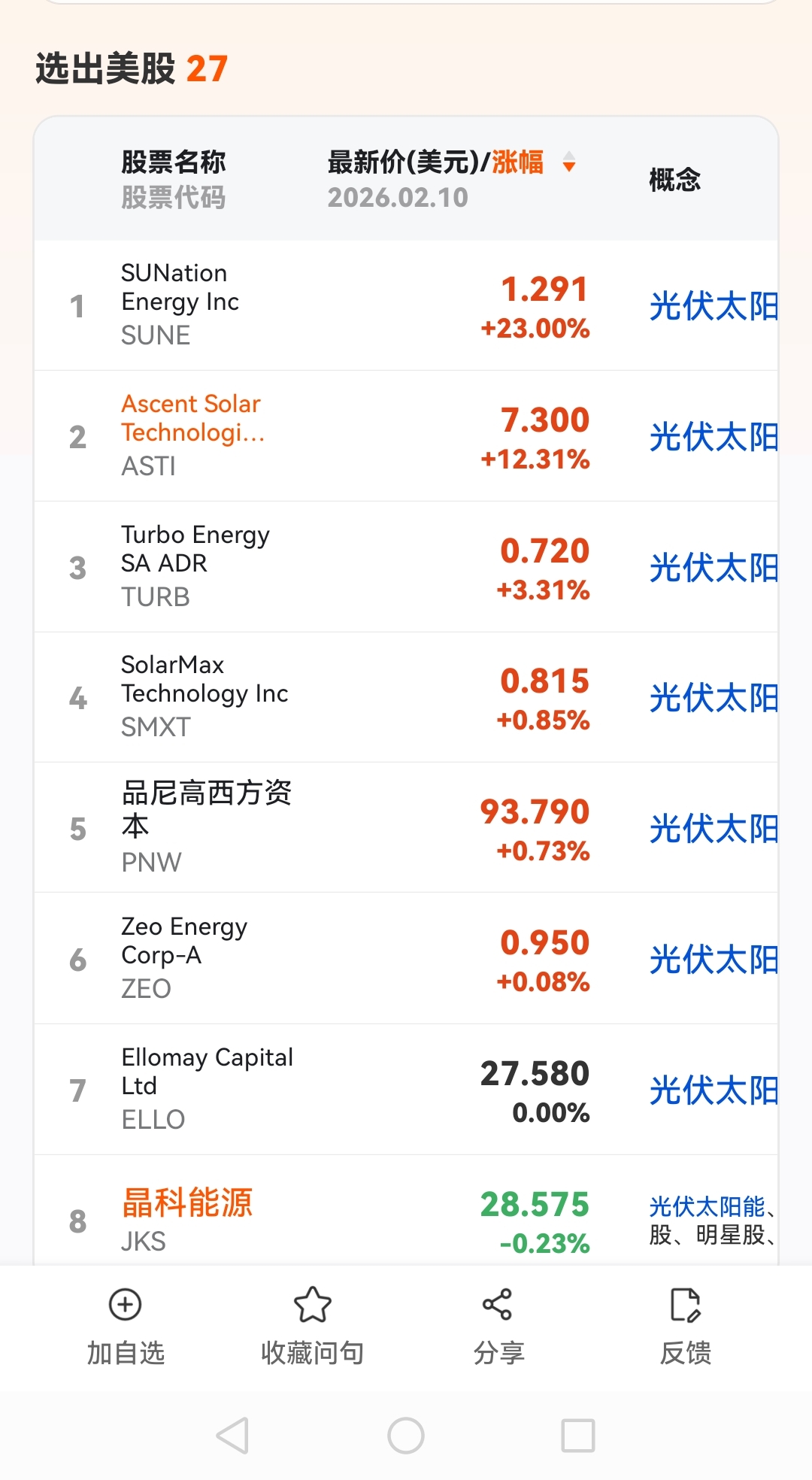Toggle sort order by price change arrow

click(x=569, y=162)
